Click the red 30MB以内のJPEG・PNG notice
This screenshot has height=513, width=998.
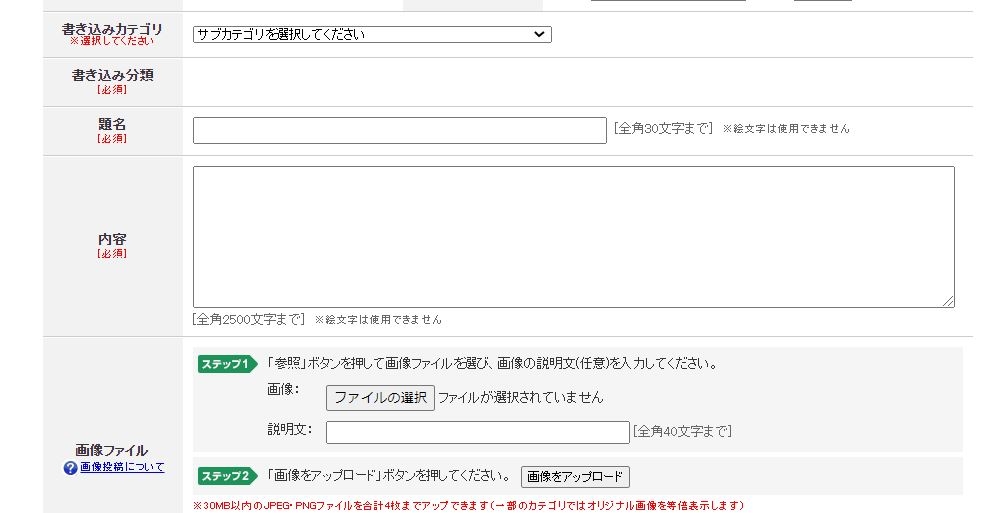[x=468, y=506]
